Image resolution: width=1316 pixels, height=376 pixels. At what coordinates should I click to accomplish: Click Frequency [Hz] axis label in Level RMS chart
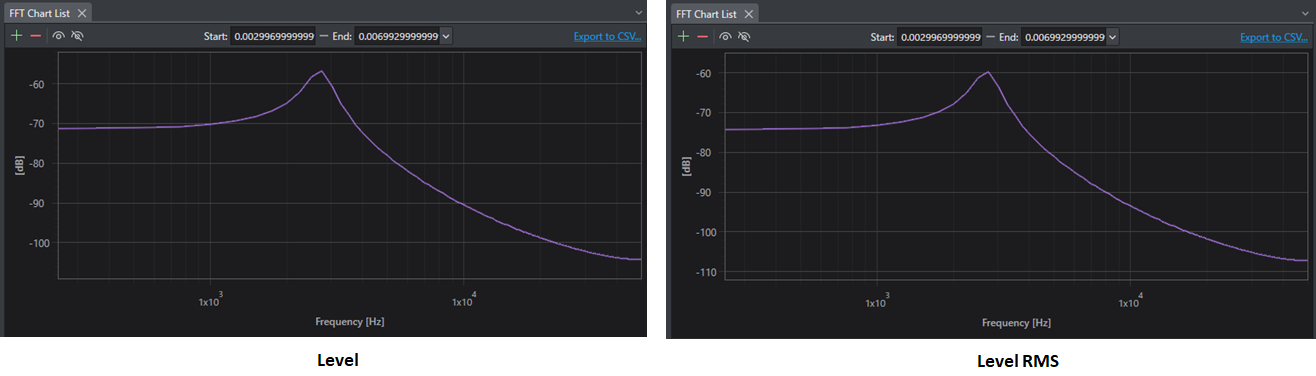tap(1016, 323)
